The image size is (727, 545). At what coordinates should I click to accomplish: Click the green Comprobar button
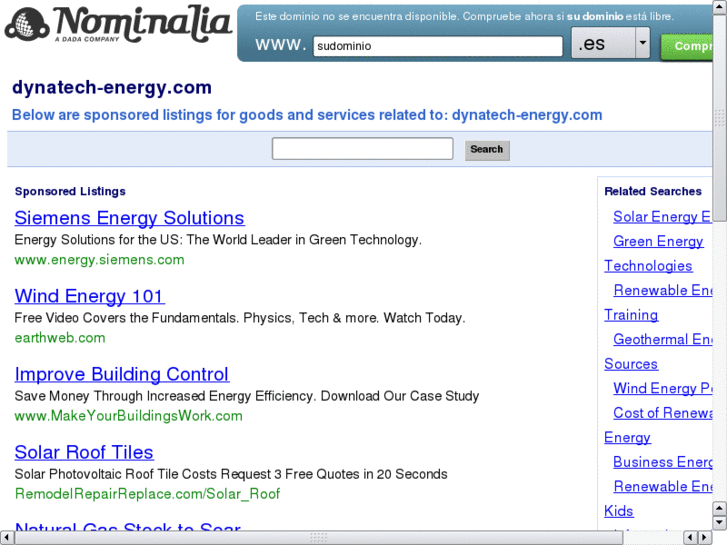[687, 46]
